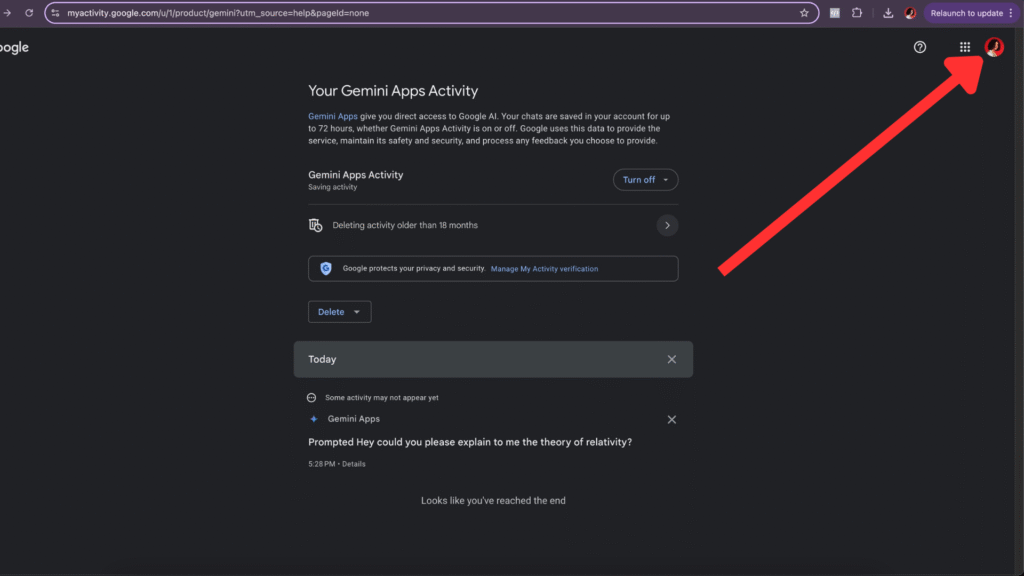The width and height of the screenshot is (1024, 576).
Task: Click the Google privacy shield icon
Action: [326, 268]
